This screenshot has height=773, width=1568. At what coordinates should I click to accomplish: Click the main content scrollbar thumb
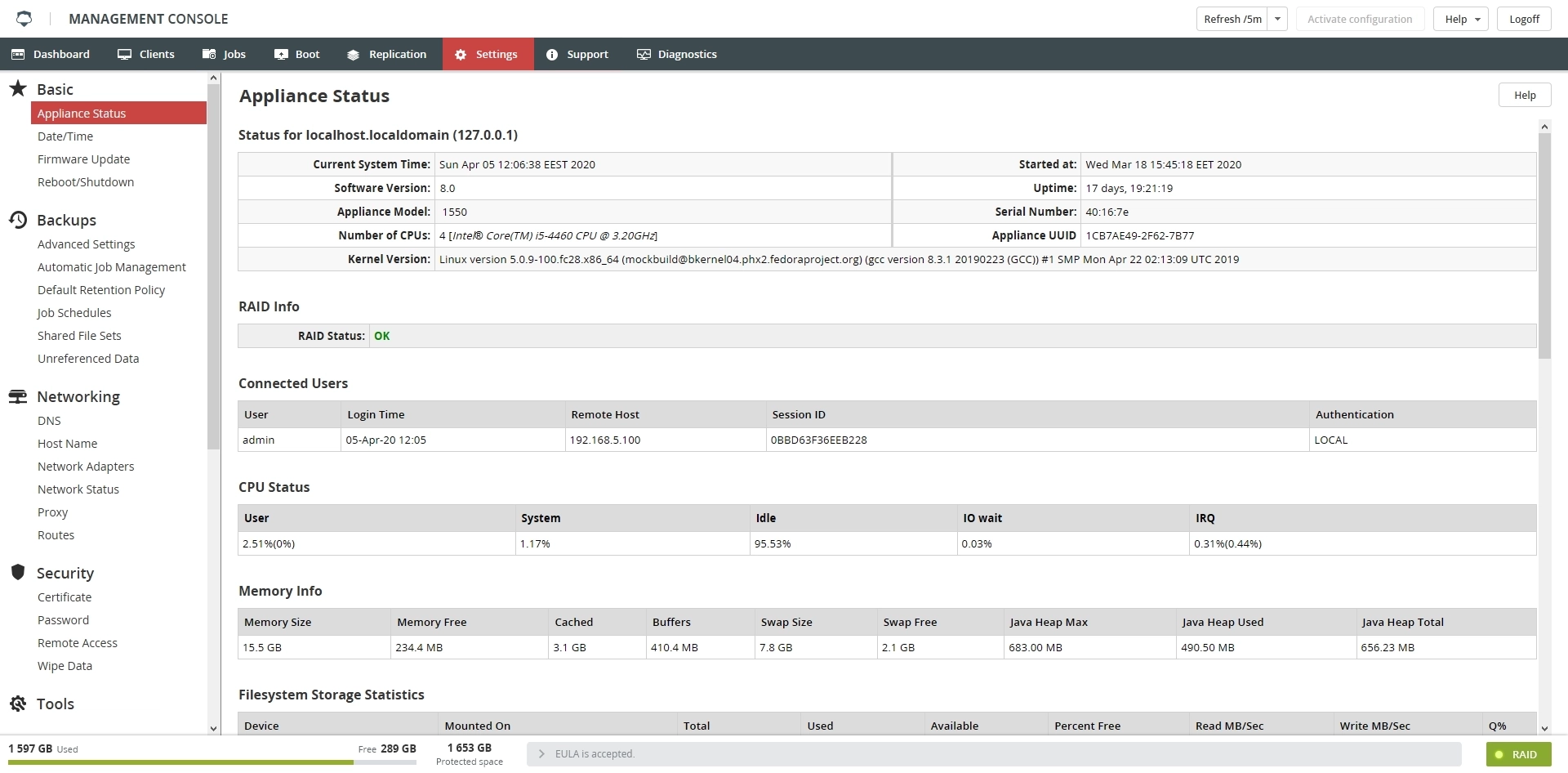pos(1544,245)
